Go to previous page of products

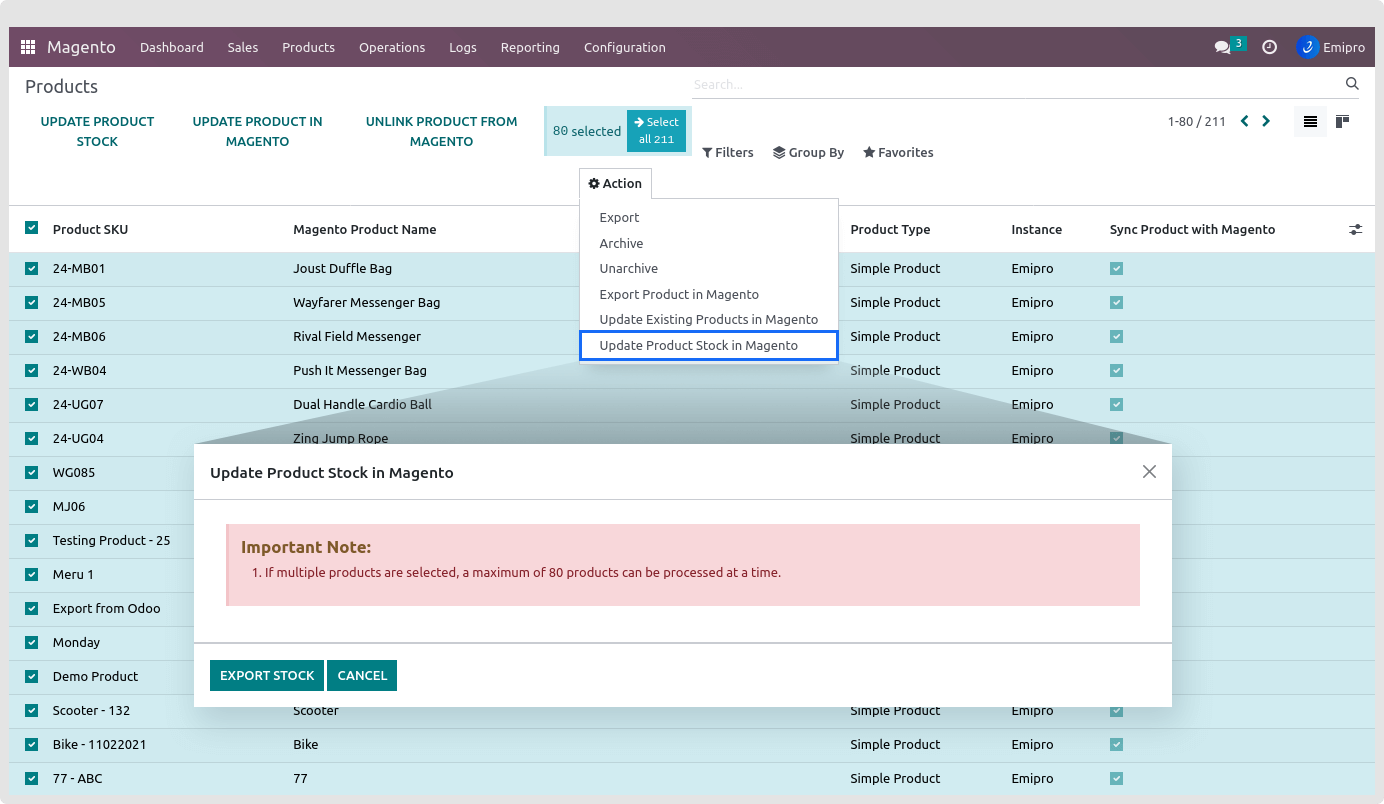(1244, 121)
